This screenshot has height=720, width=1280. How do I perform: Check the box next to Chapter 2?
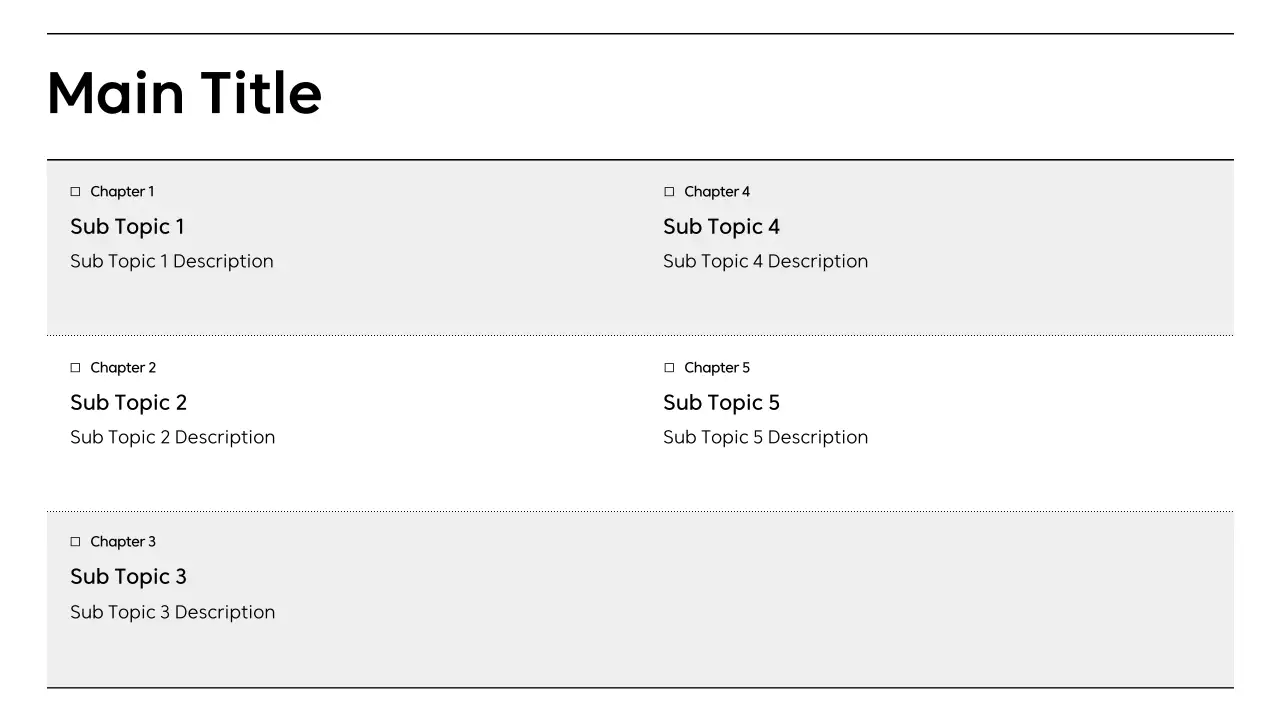(75, 368)
